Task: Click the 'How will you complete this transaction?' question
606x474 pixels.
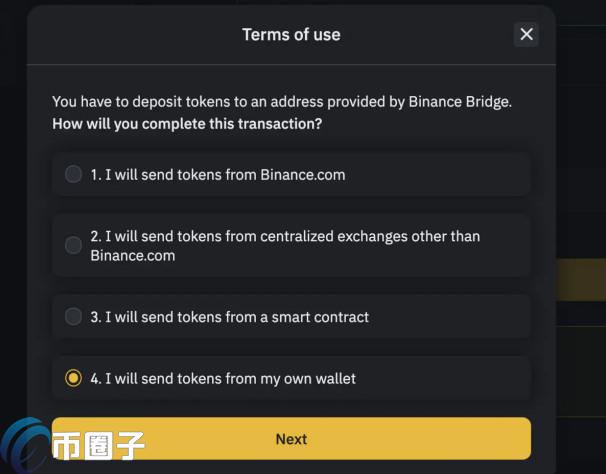Action: tap(188, 124)
